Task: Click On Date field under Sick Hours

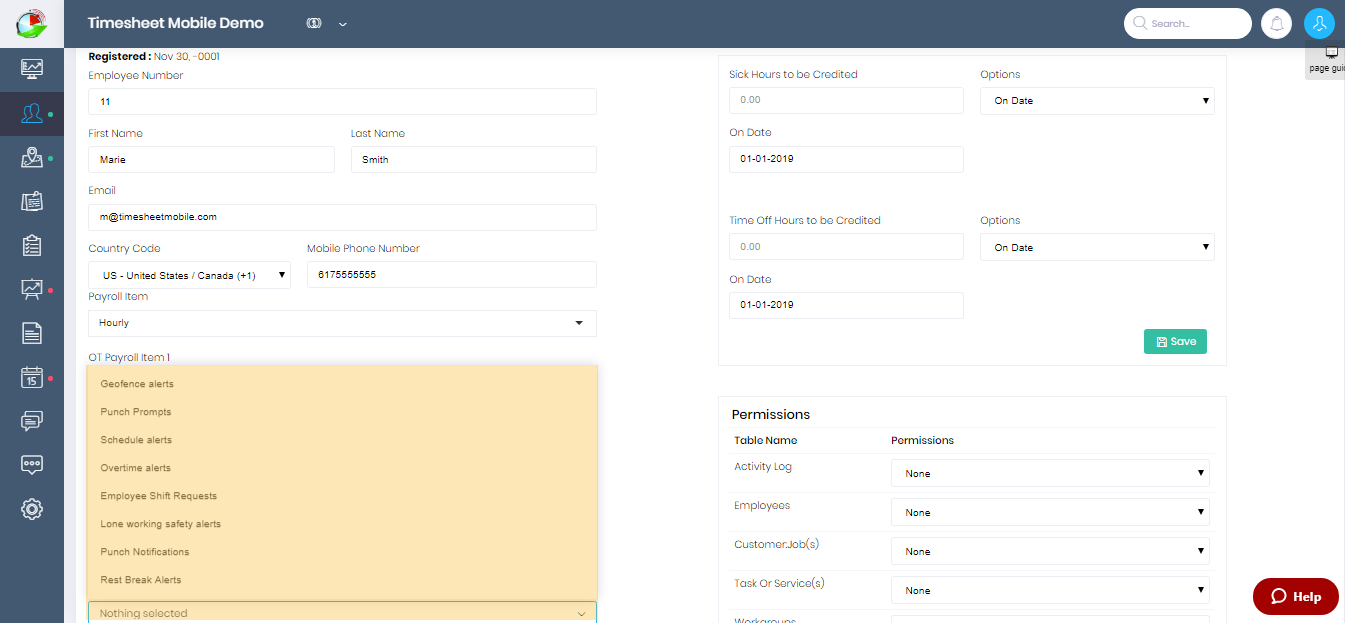Action: [x=846, y=159]
